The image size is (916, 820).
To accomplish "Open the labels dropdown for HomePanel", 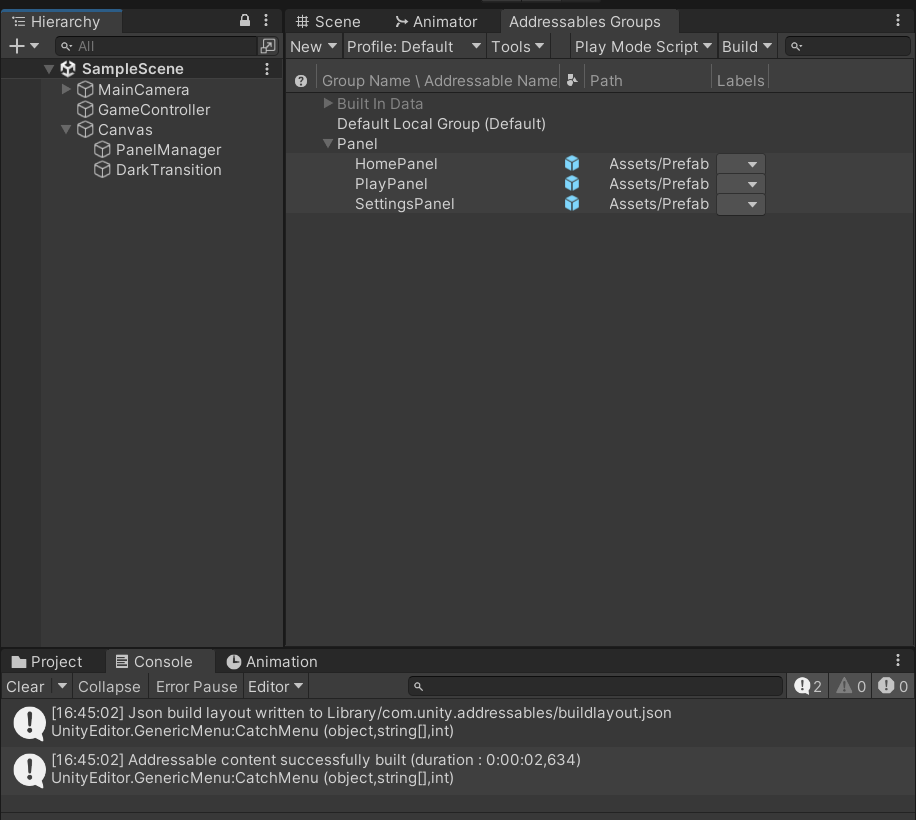I will (x=741, y=164).
